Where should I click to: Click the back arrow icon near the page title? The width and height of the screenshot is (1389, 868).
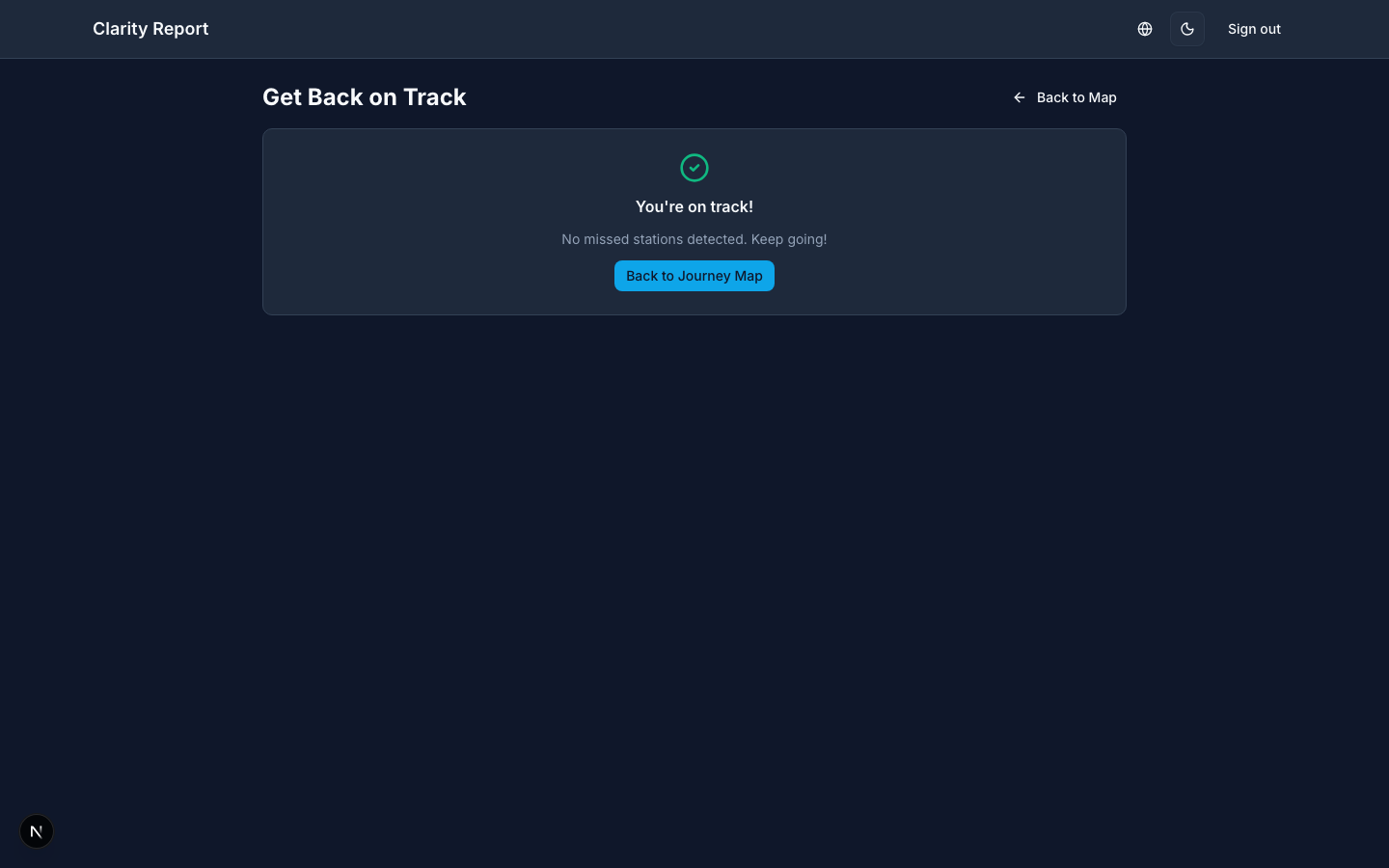[x=1020, y=97]
